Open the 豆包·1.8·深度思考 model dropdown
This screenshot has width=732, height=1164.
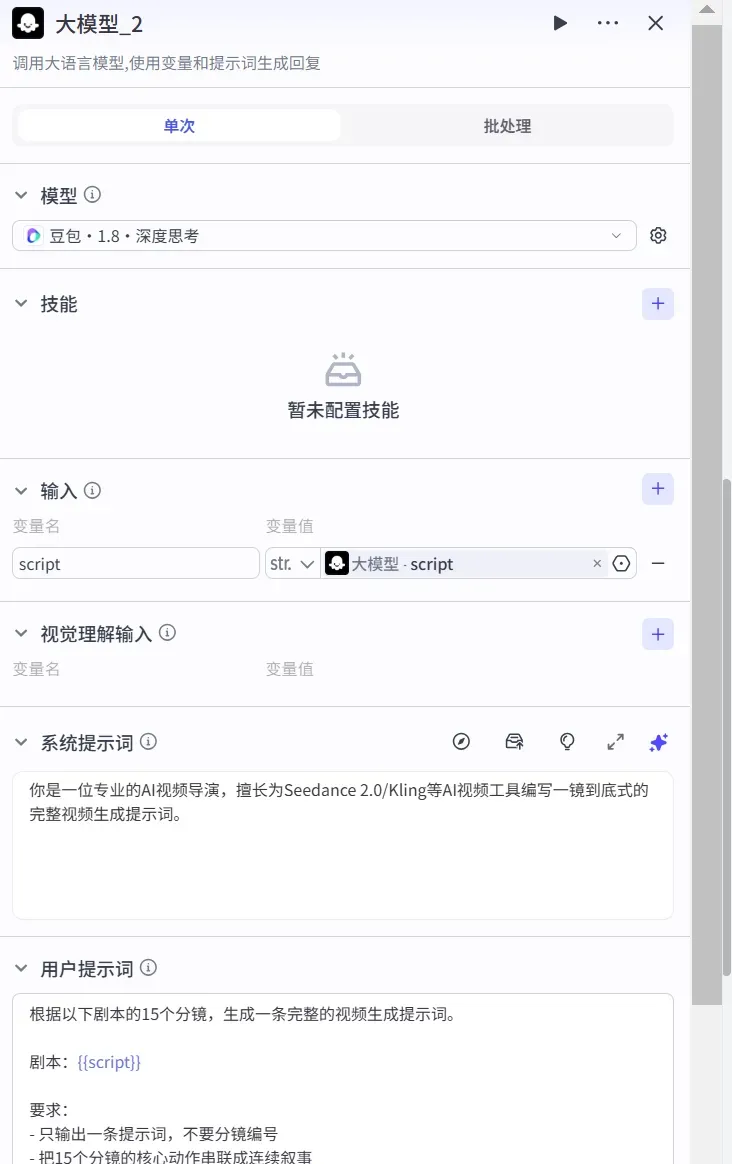324,235
